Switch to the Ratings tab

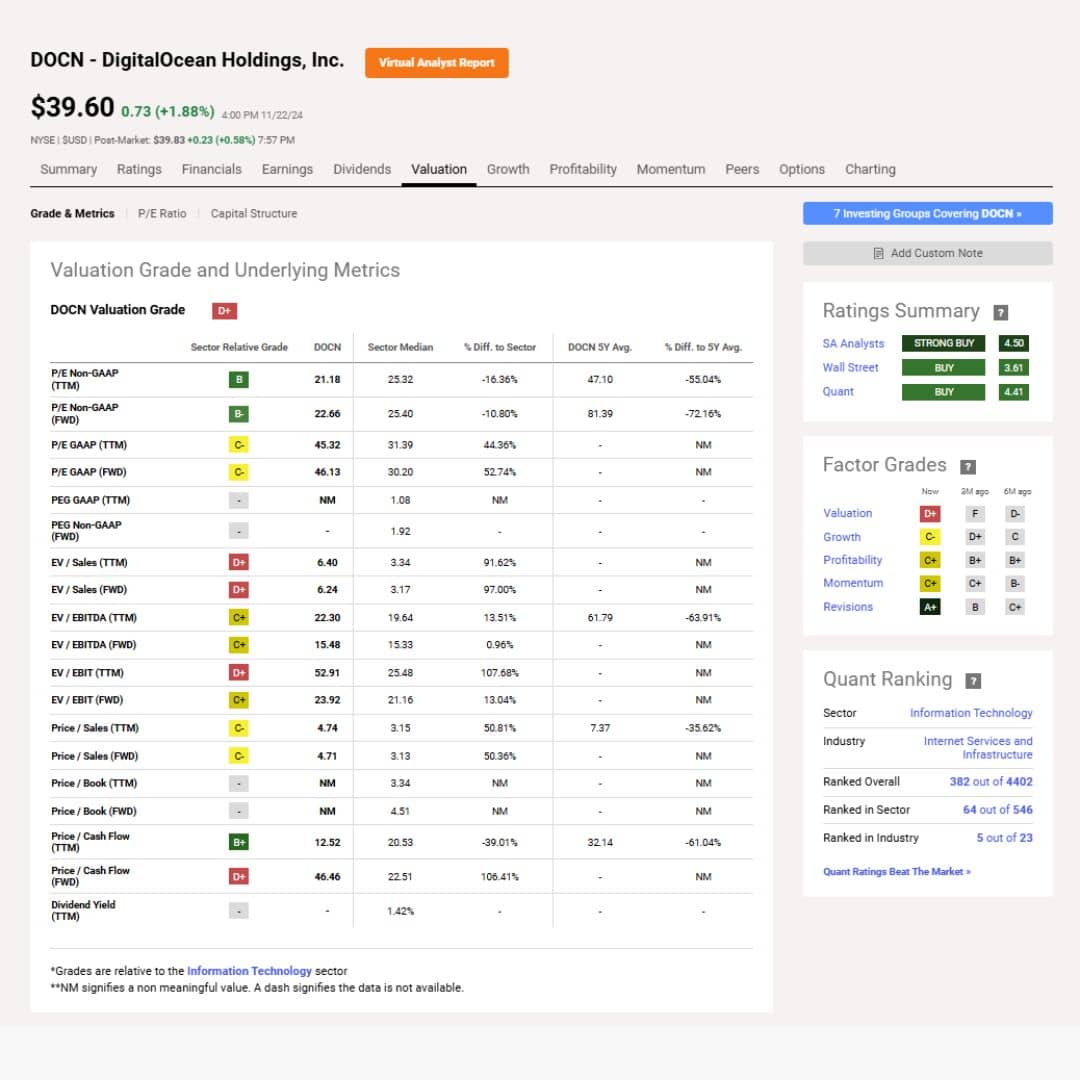[x=139, y=169]
